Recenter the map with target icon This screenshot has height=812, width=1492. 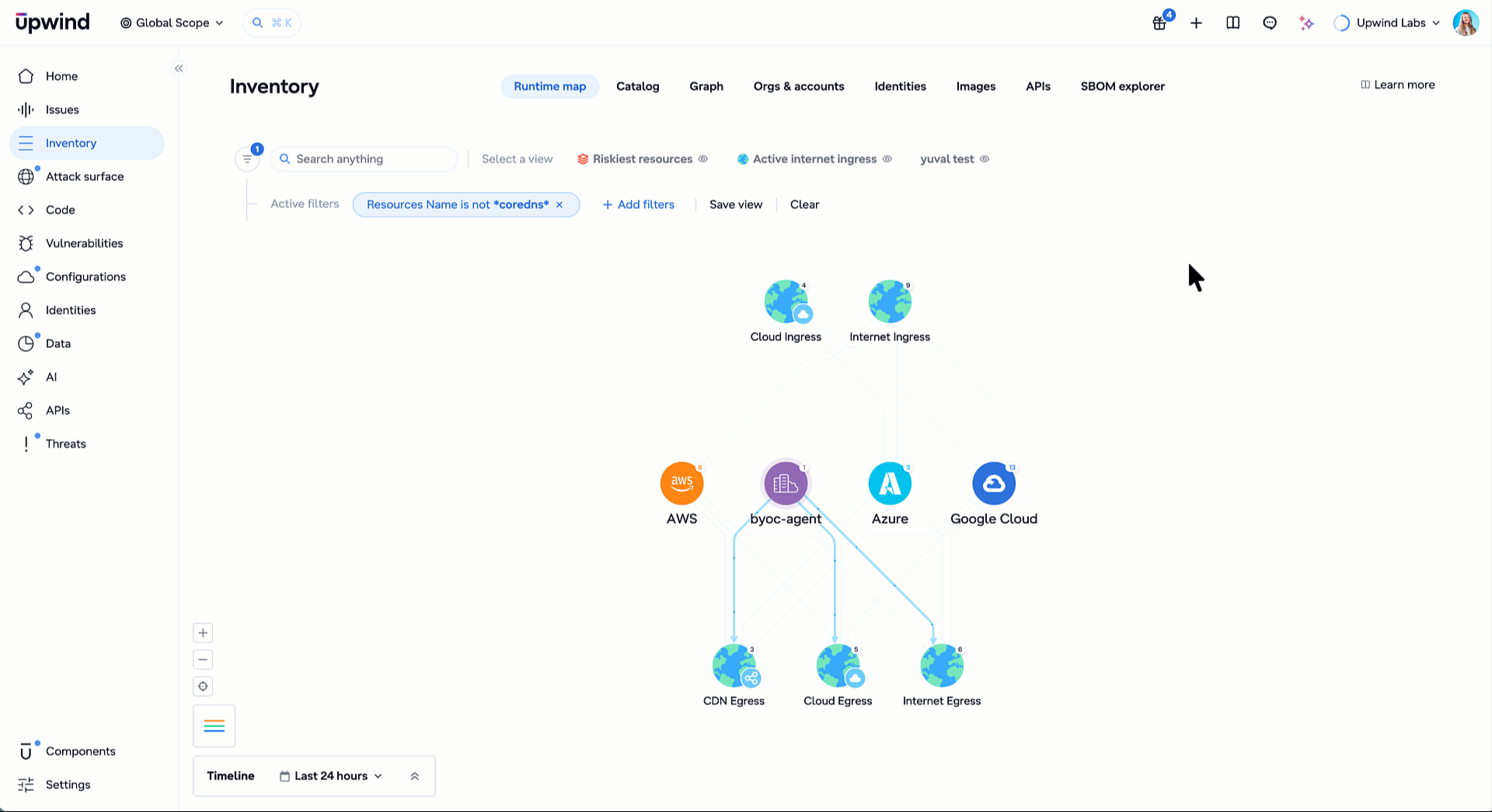tap(203, 686)
